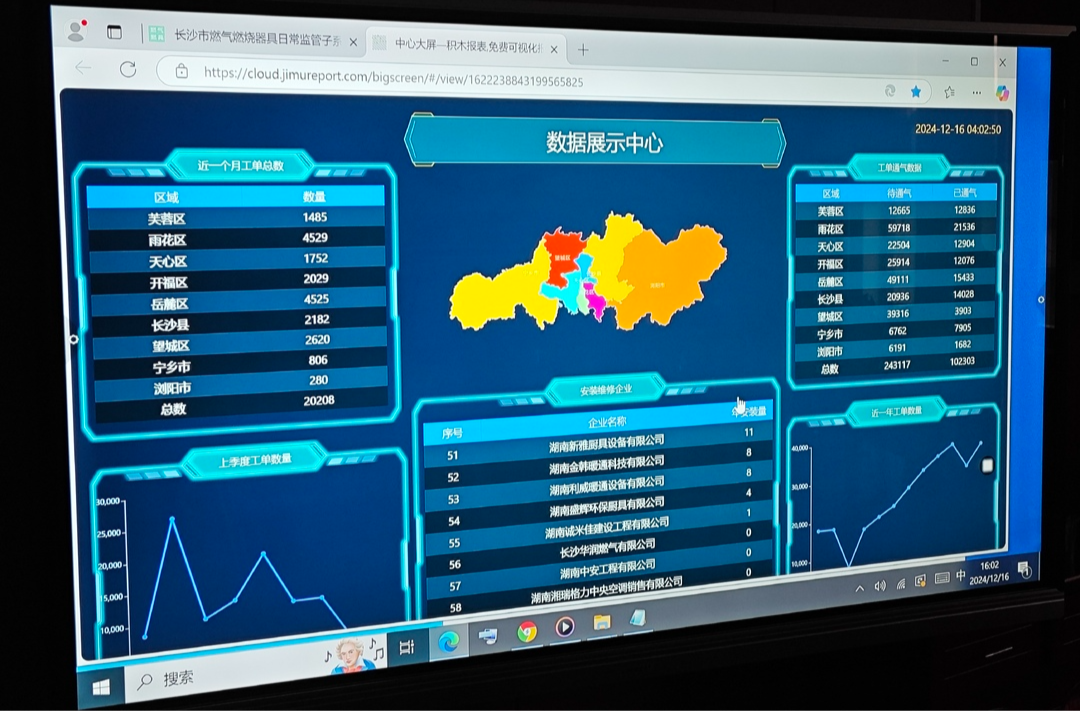Open the Edge profile icon
This screenshot has width=1080, height=711.
(76, 30)
